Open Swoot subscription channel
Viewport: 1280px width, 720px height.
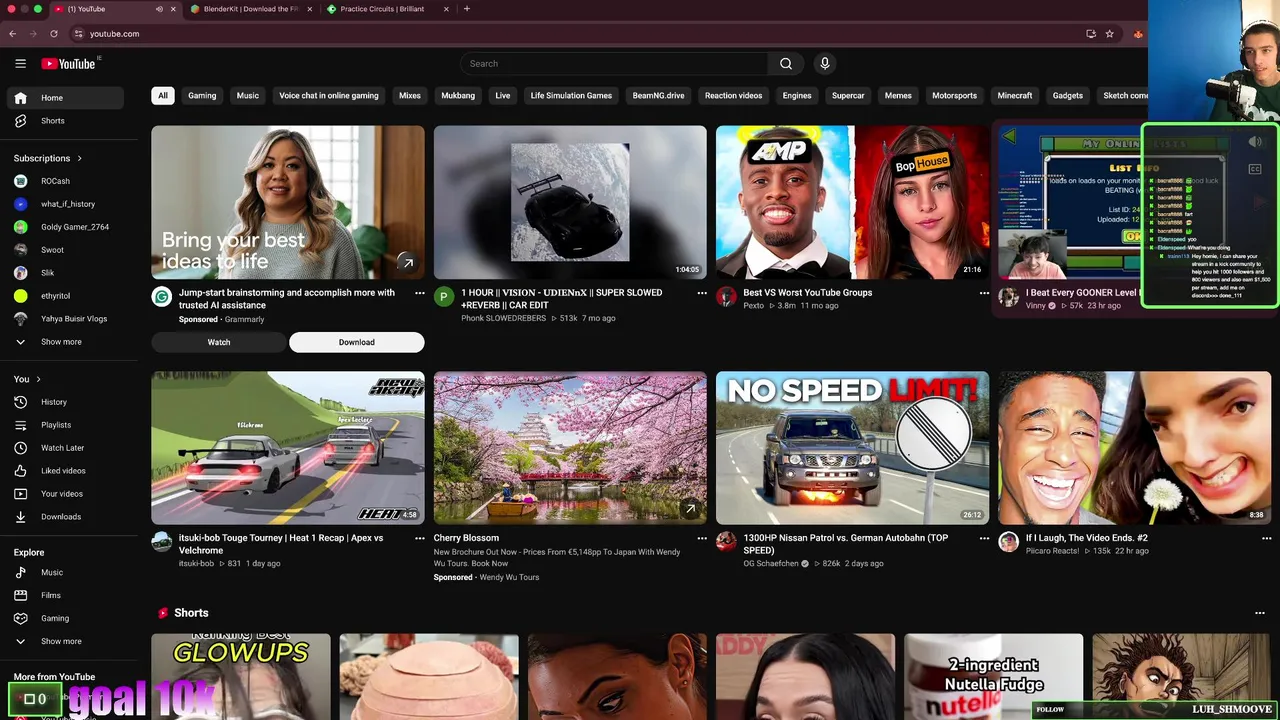pos(66,250)
